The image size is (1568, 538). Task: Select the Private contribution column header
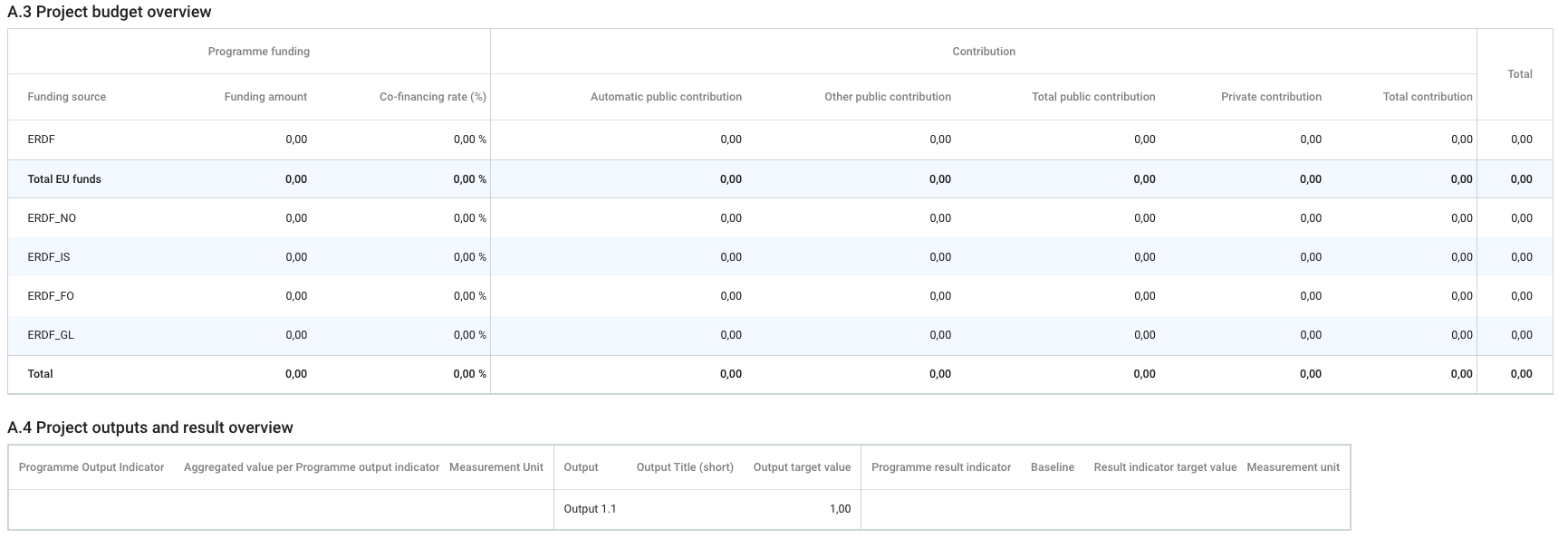pos(1271,97)
